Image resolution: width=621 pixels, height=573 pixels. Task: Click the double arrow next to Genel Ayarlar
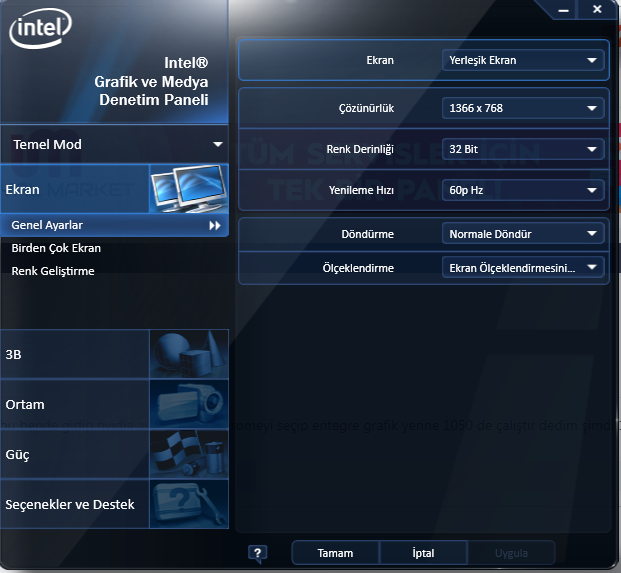(214, 226)
